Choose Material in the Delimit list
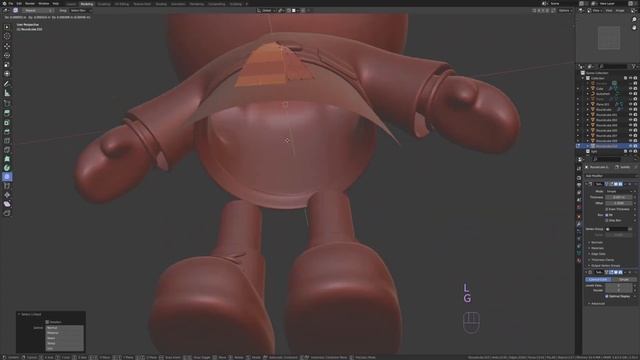This screenshot has height=360, width=640. point(64,333)
